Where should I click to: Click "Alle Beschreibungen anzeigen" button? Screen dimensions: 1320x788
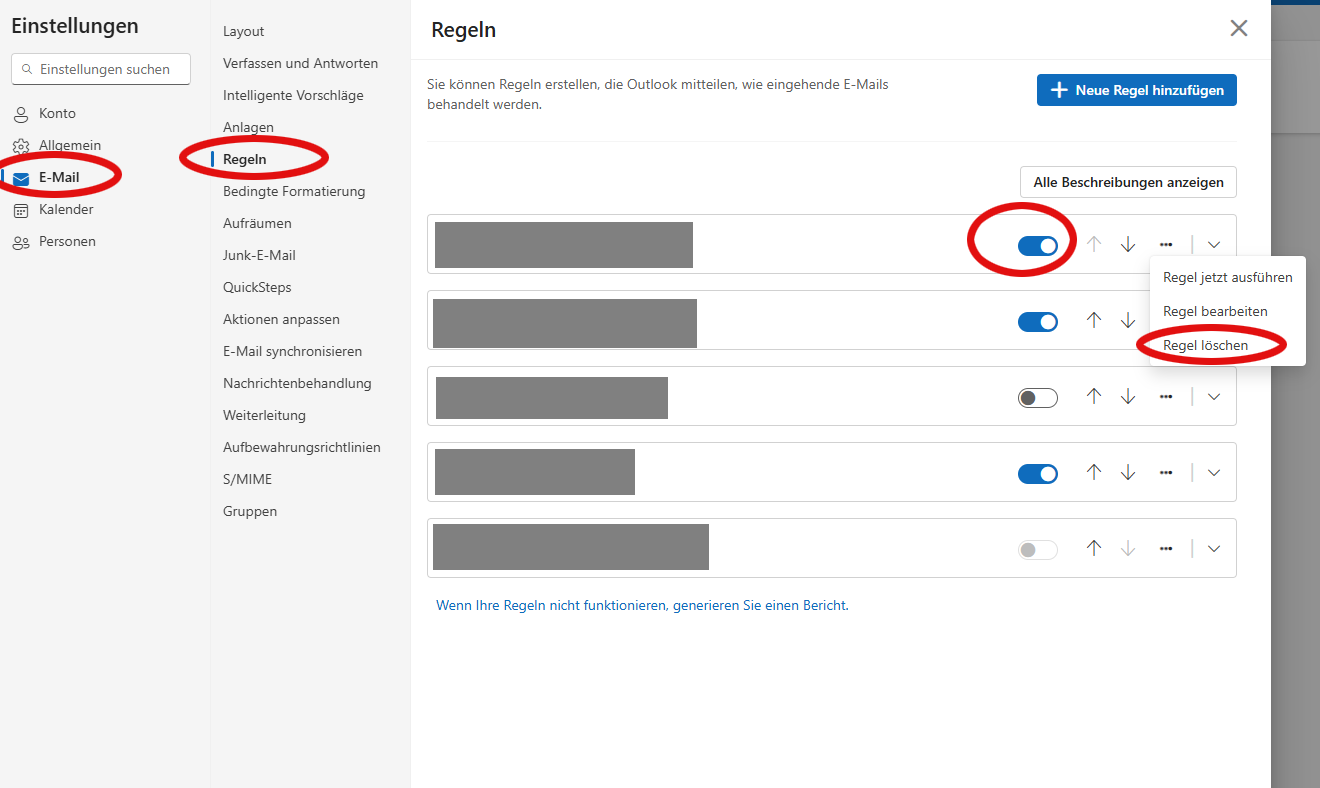(x=1128, y=183)
